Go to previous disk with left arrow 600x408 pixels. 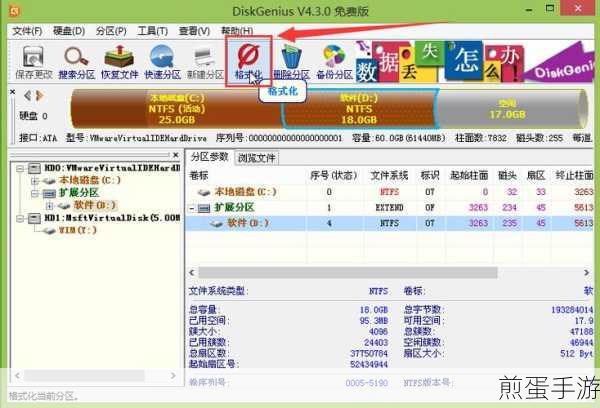[x=27, y=95]
